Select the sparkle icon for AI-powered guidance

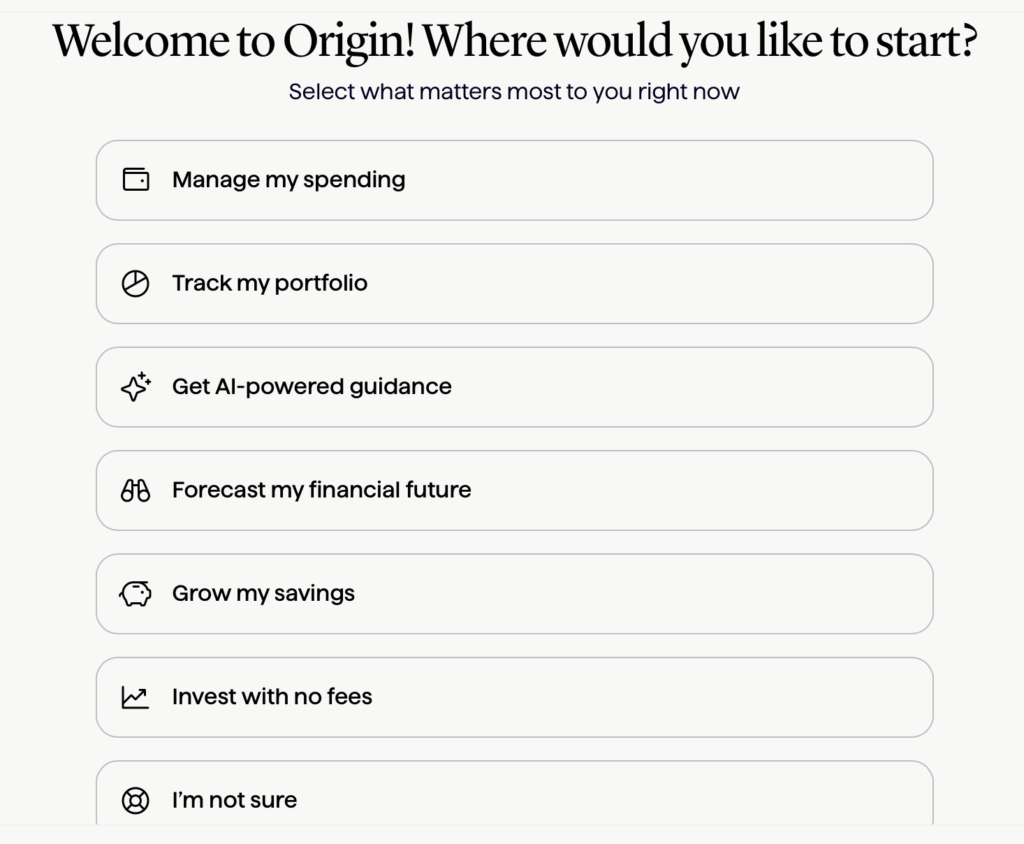[135, 387]
